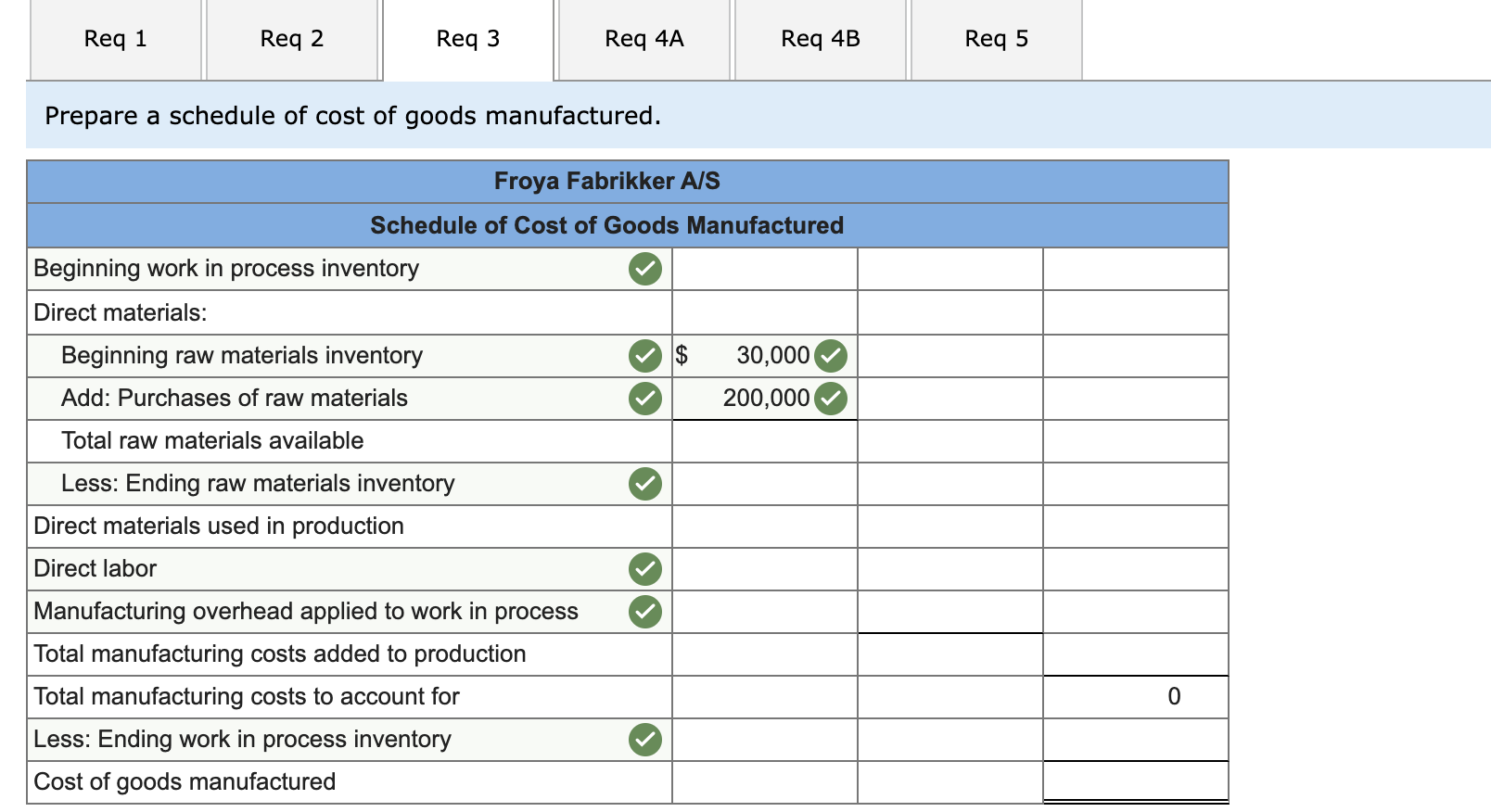Click the first amount cell for Total raw materials available
Screen dimensions: 1491x812
coord(765,441)
